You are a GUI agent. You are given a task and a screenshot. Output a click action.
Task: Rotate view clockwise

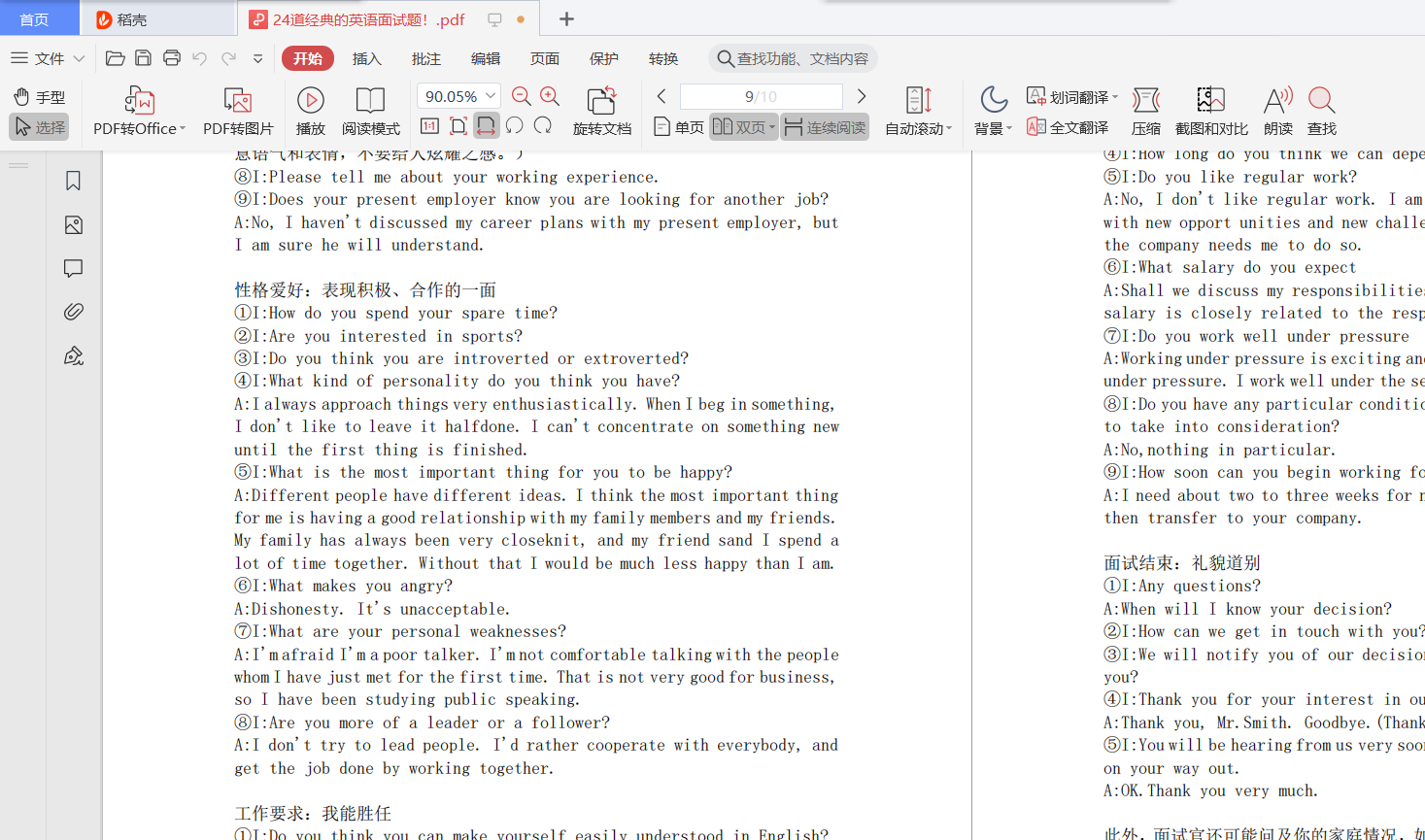[x=543, y=125]
